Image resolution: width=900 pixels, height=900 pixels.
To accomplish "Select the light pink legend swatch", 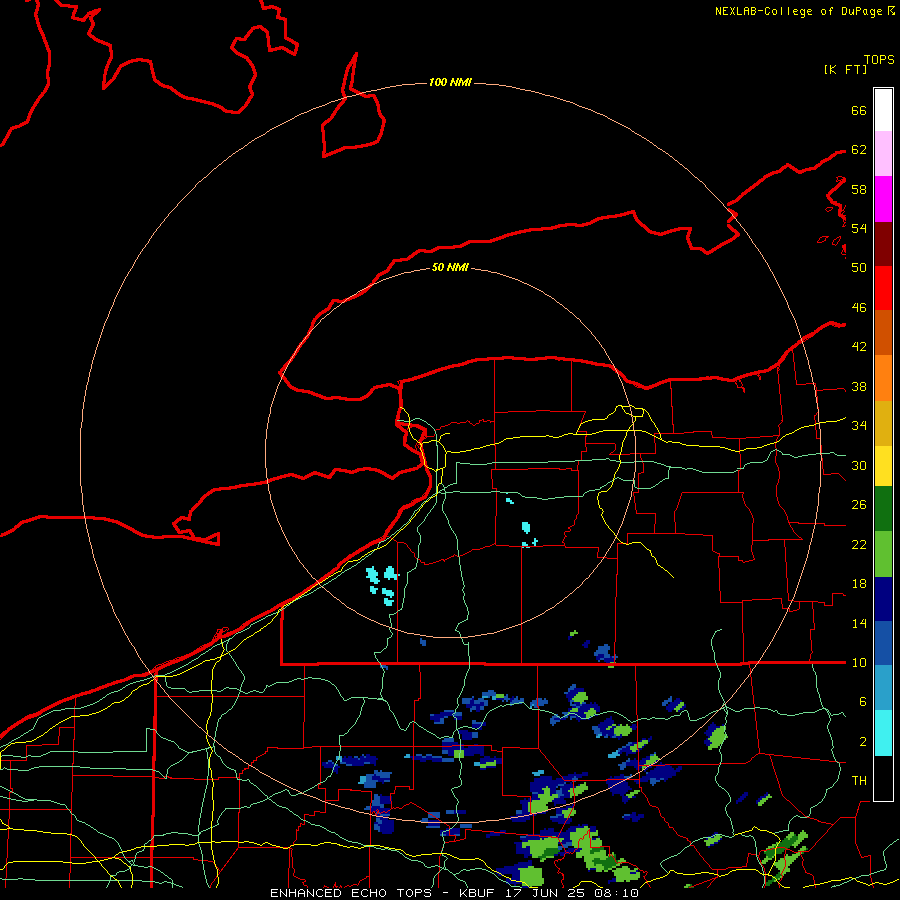I will point(883,154).
